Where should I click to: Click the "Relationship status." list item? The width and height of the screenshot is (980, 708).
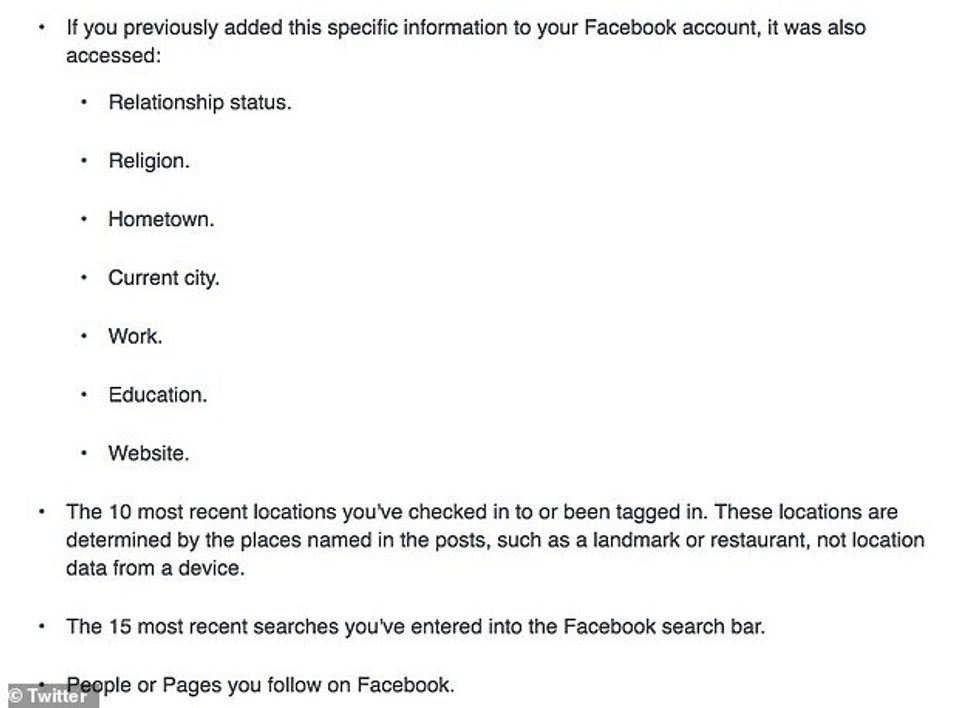pyautogui.click(x=200, y=102)
